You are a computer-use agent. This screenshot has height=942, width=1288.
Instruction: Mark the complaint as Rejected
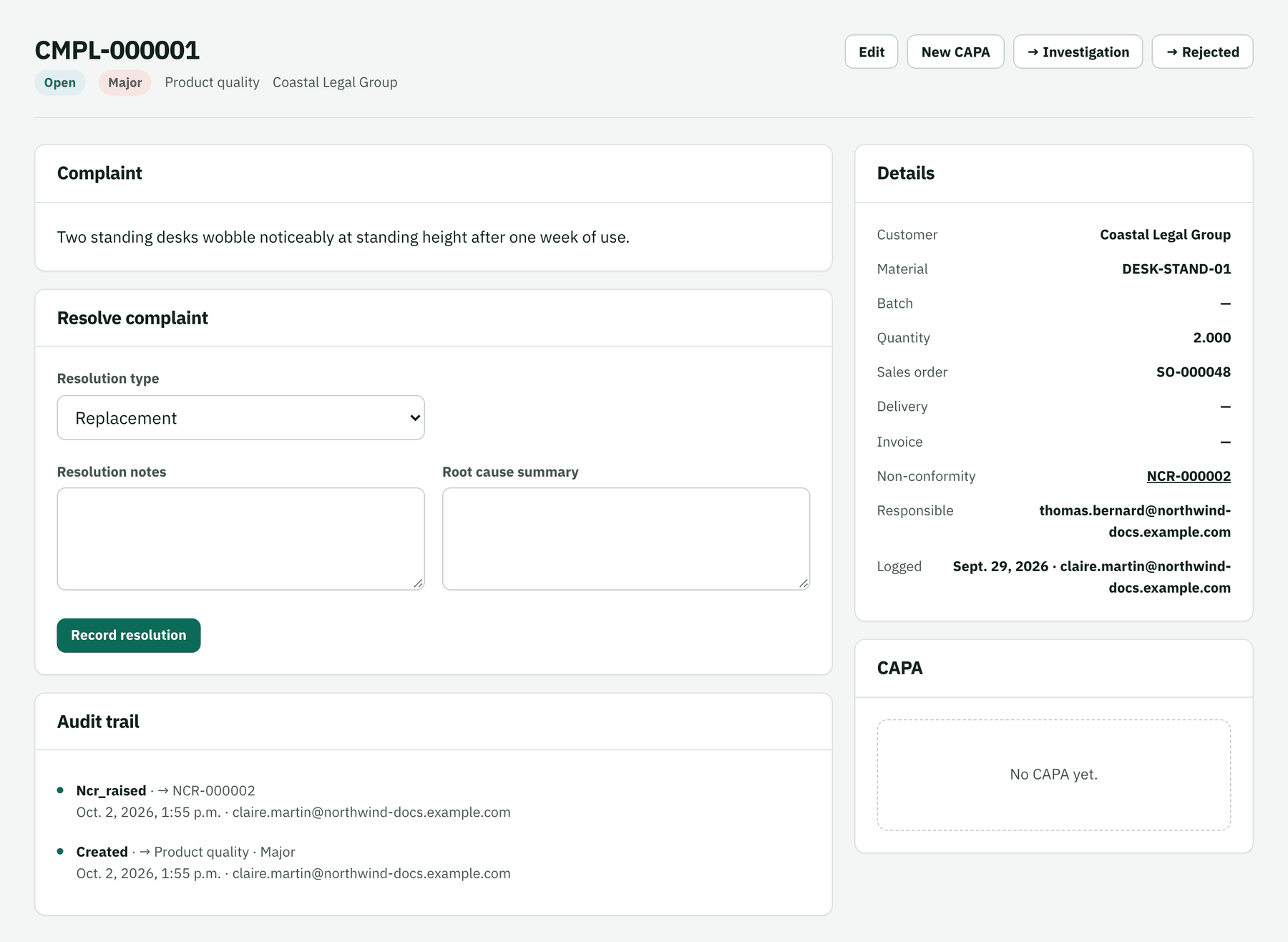point(1202,52)
